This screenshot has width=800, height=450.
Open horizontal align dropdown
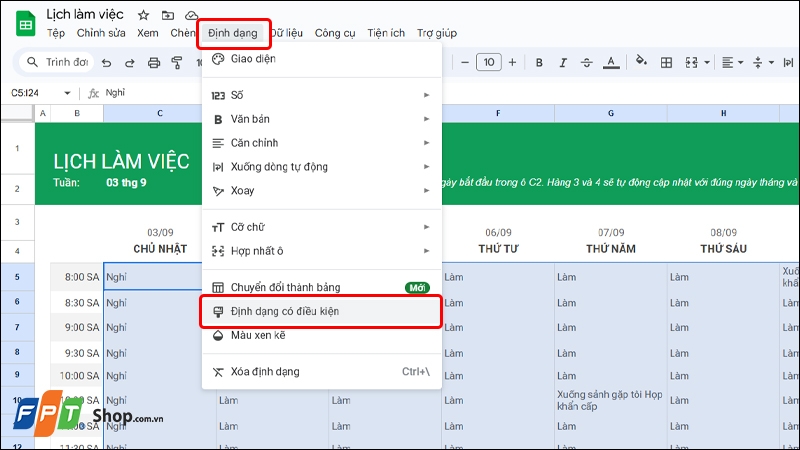point(732,62)
